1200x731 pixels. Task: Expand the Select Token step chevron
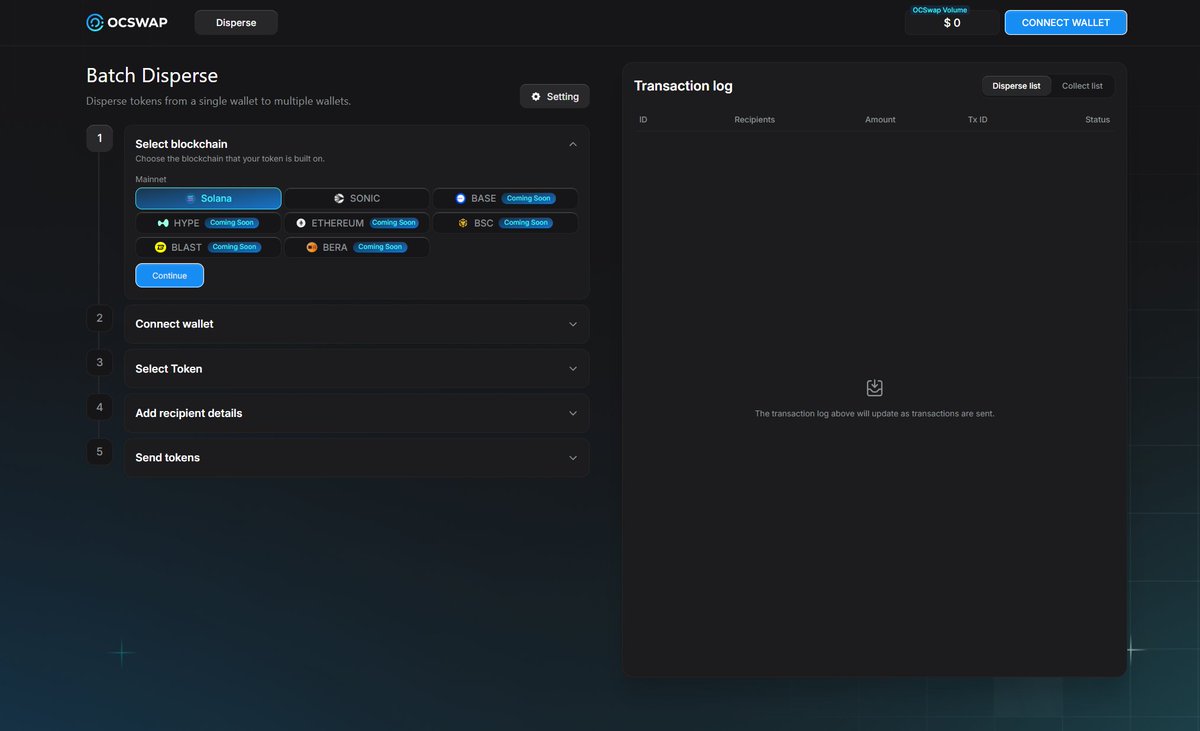(573, 368)
